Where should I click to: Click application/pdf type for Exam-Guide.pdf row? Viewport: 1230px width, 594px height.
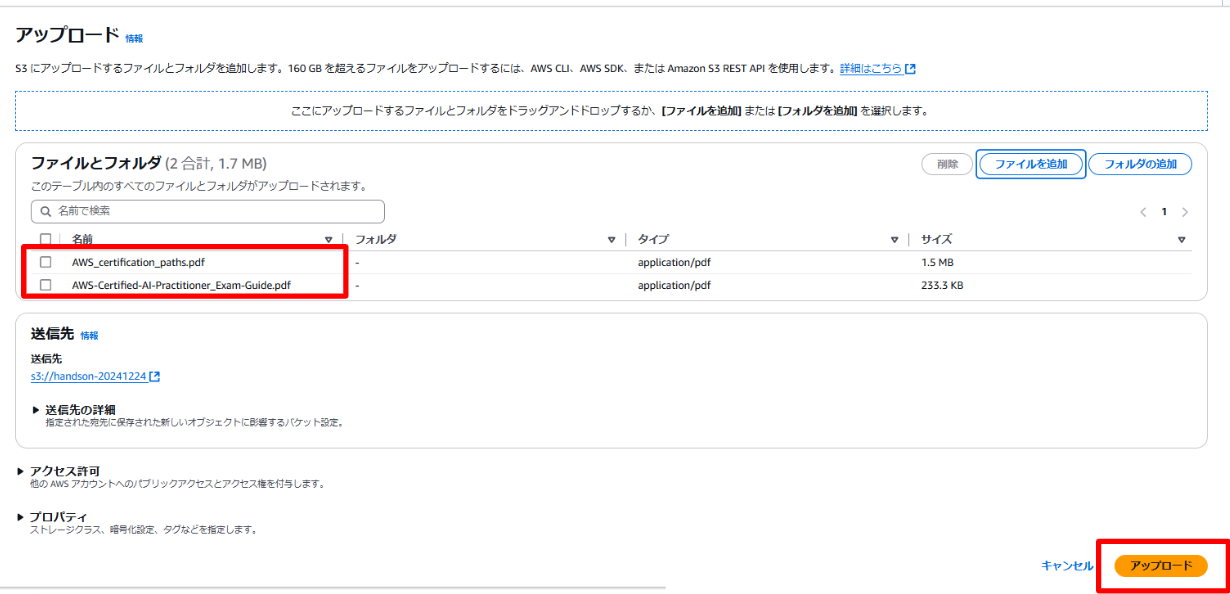[x=675, y=285]
